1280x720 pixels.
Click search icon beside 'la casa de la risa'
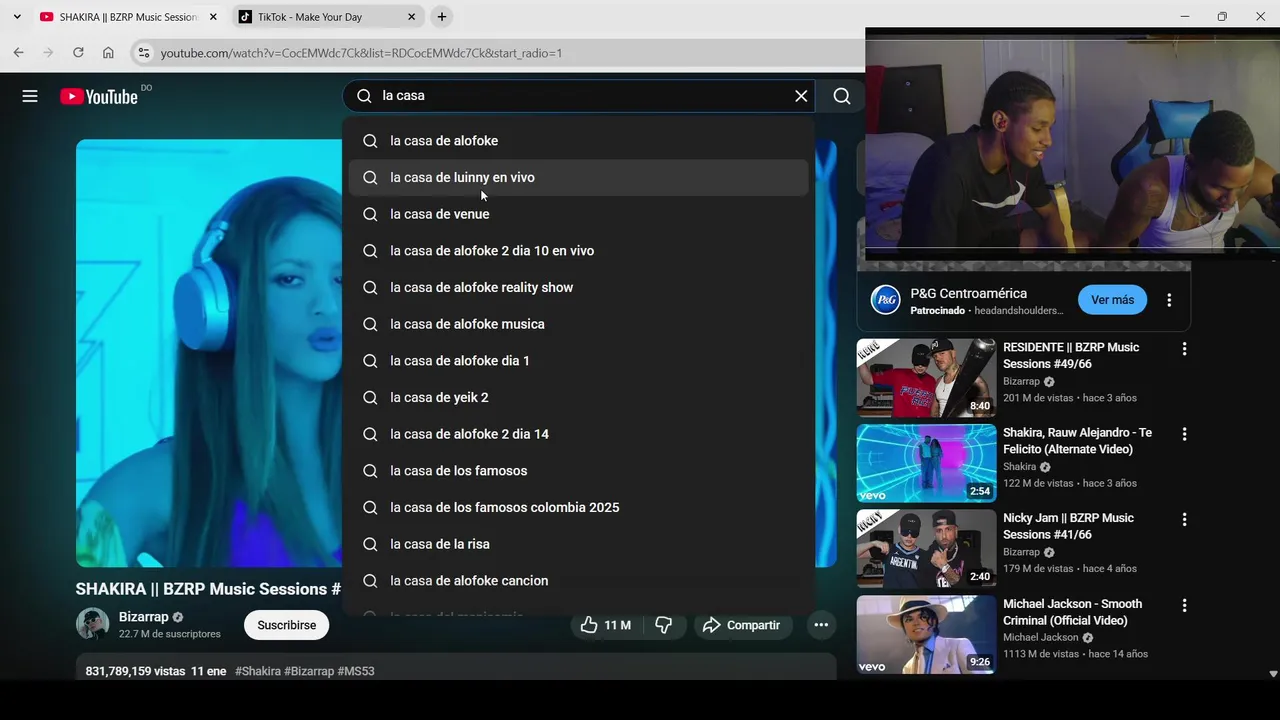[370, 544]
